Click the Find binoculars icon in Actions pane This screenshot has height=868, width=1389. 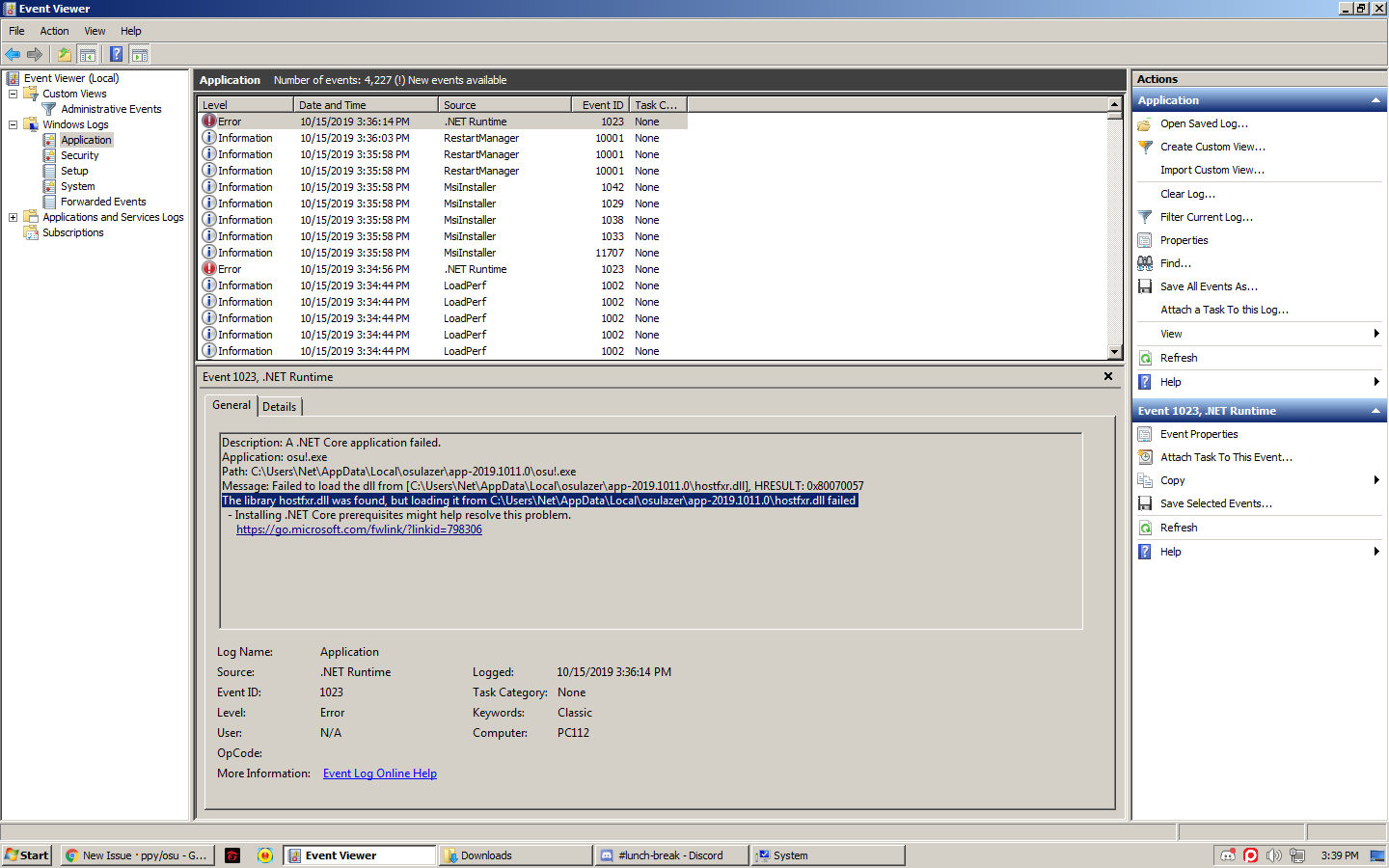[x=1144, y=262]
